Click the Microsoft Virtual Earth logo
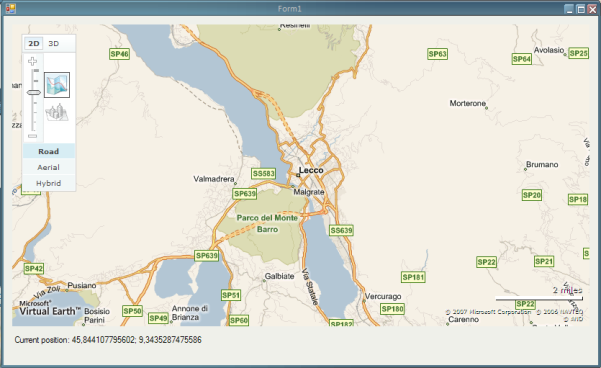Viewport: 601px width, 368px height. point(50,309)
